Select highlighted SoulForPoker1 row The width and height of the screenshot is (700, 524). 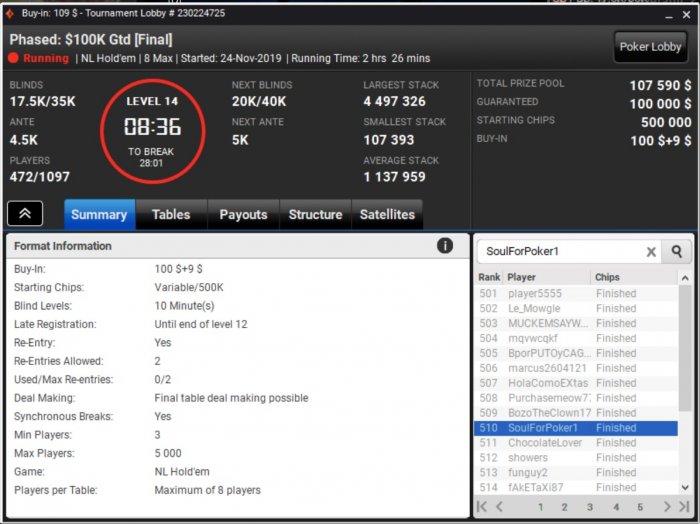pos(576,428)
